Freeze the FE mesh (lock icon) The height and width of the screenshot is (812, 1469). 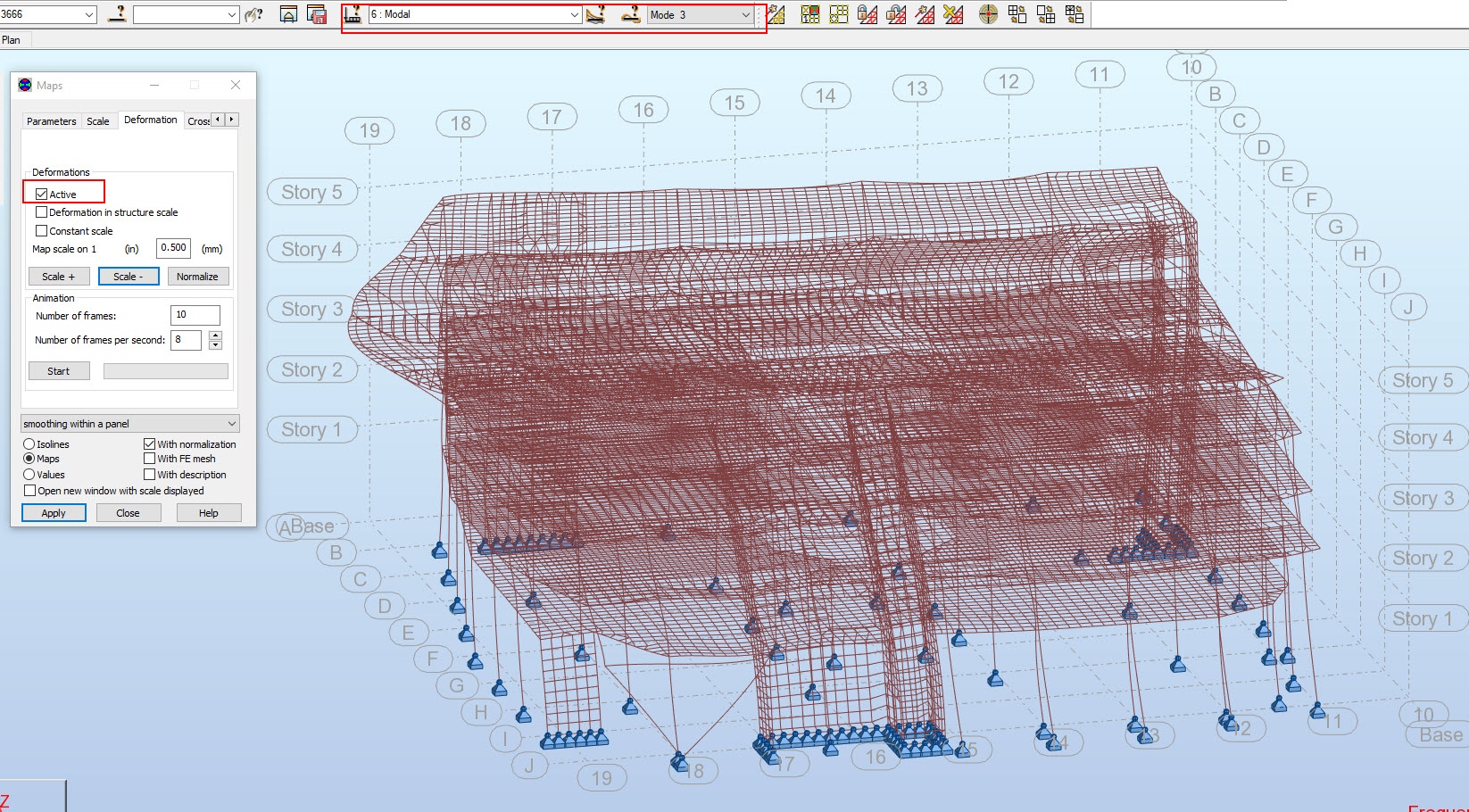coord(867,14)
